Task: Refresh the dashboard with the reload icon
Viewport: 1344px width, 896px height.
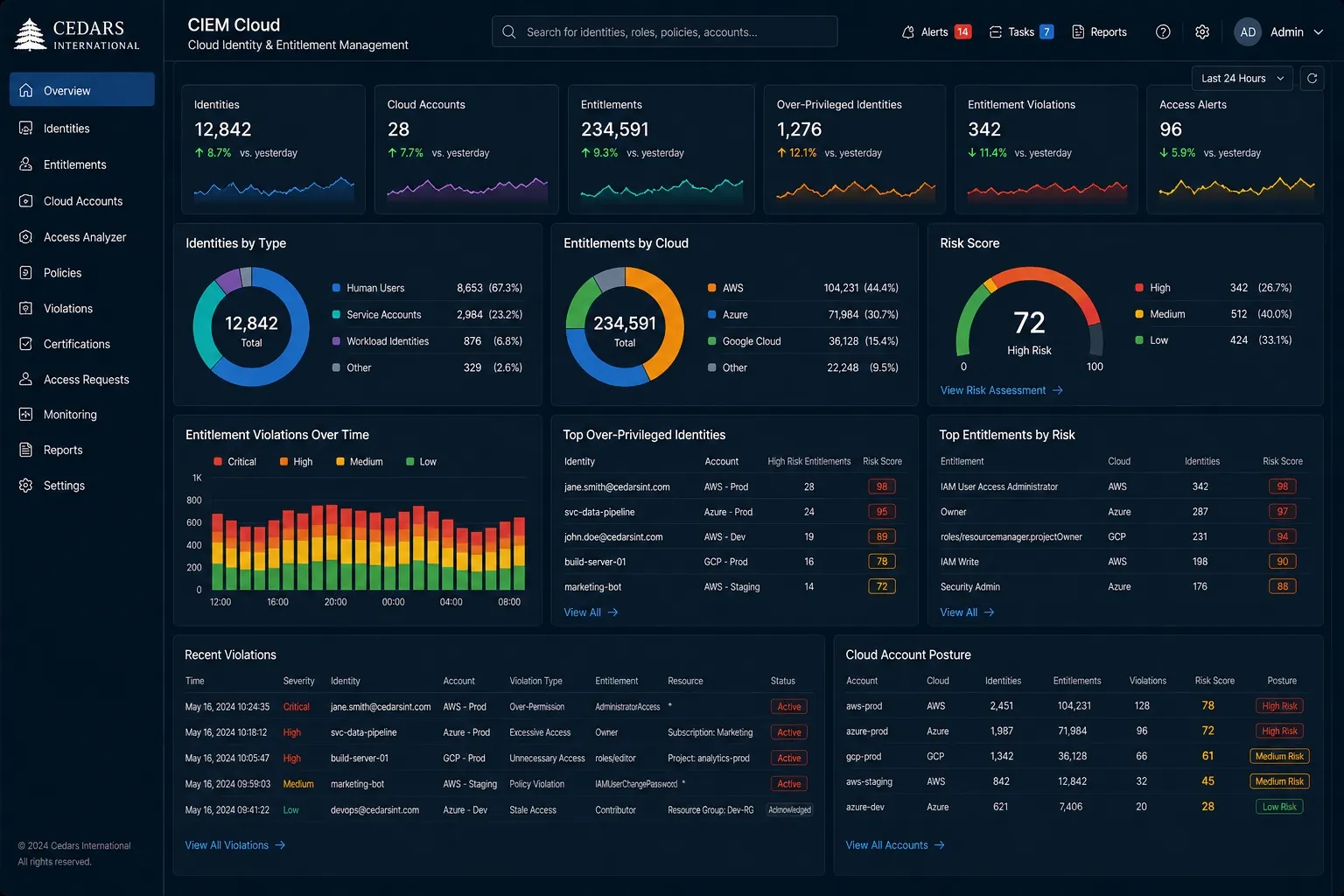Action: [x=1312, y=78]
